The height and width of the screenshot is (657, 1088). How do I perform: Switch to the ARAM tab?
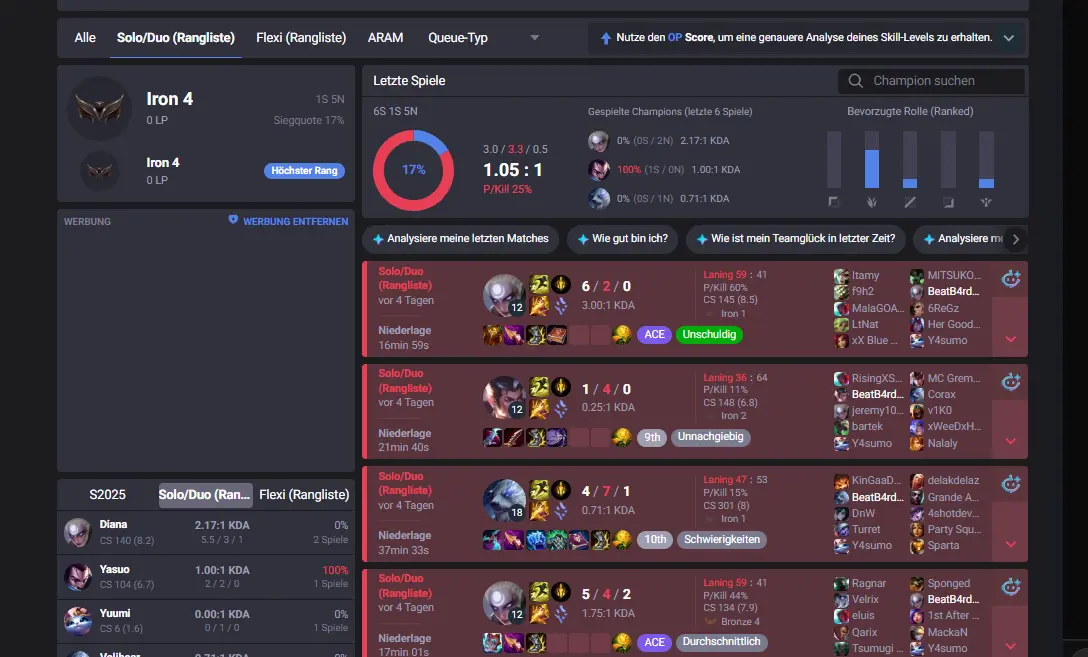(x=385, y=37)
